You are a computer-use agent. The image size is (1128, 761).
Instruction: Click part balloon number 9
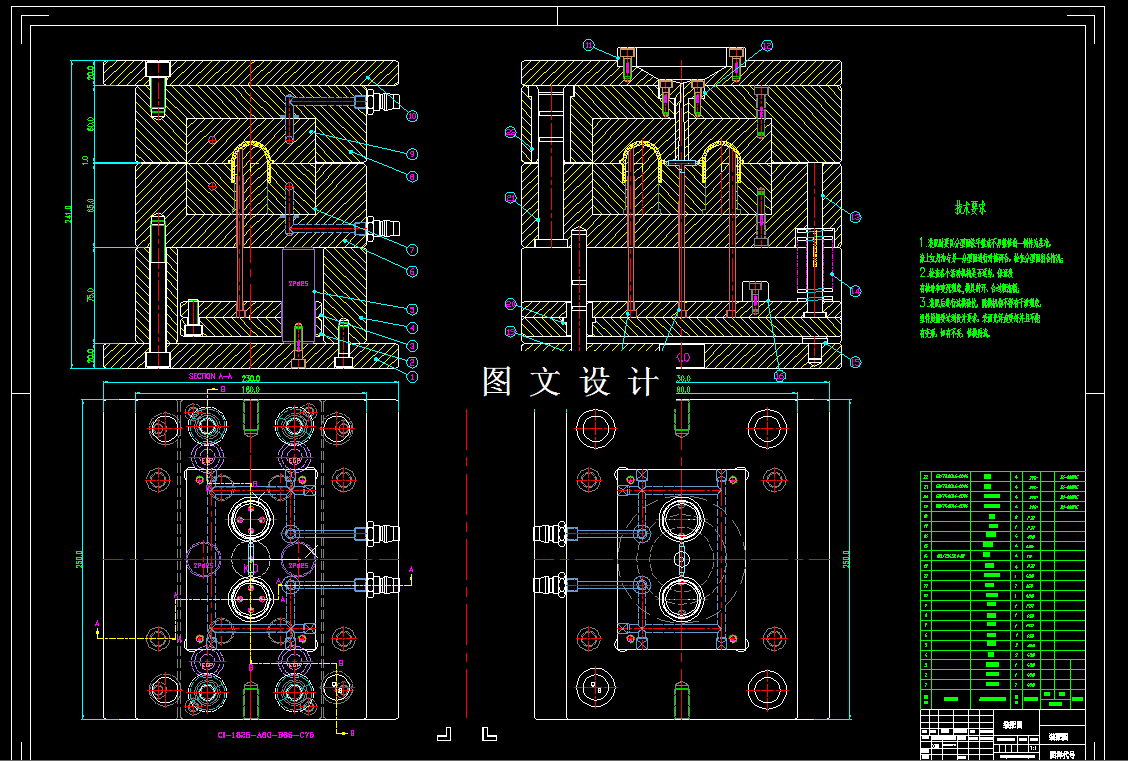412,154
